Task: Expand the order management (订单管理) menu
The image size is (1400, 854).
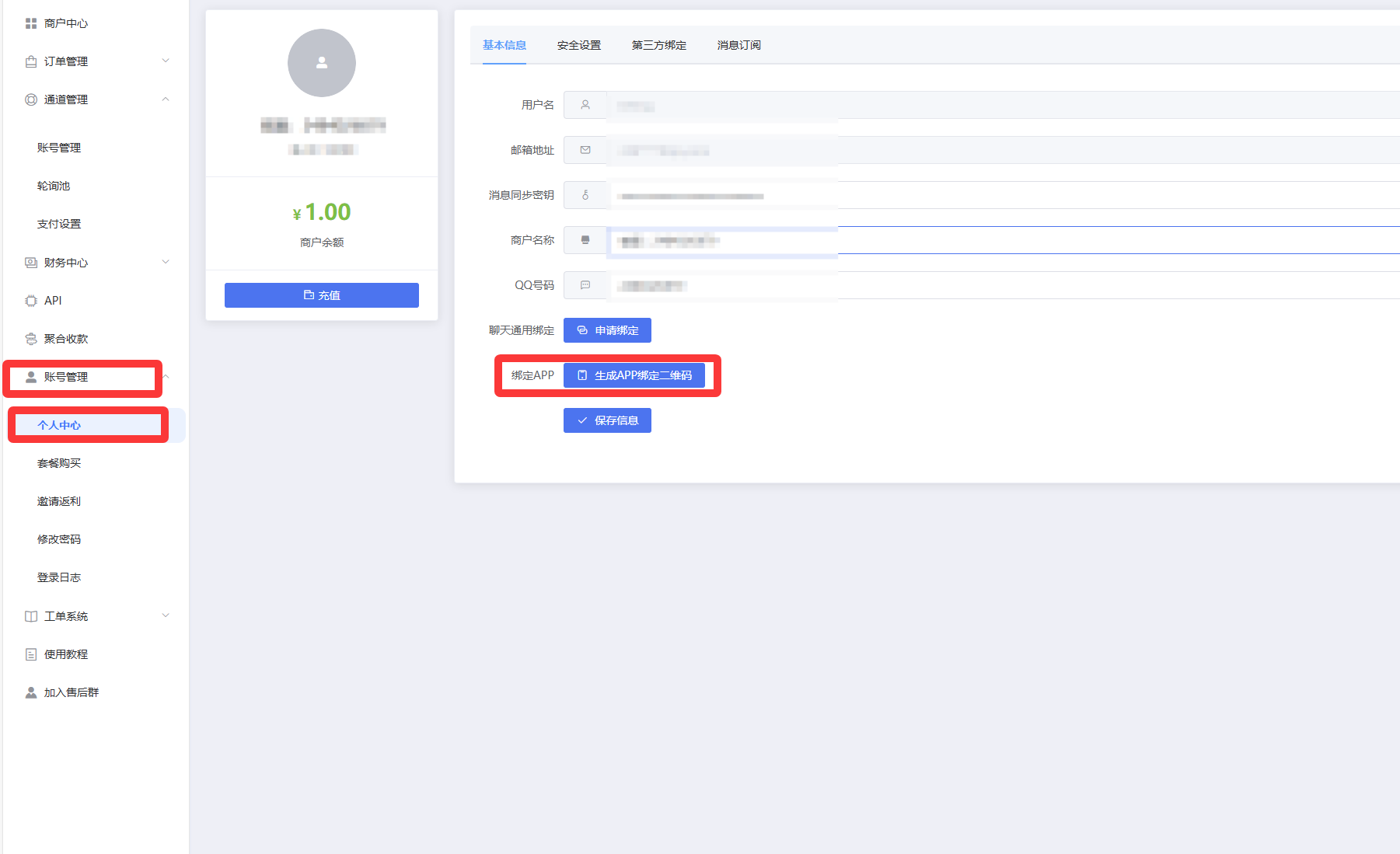Action: (x=165, y=61)
